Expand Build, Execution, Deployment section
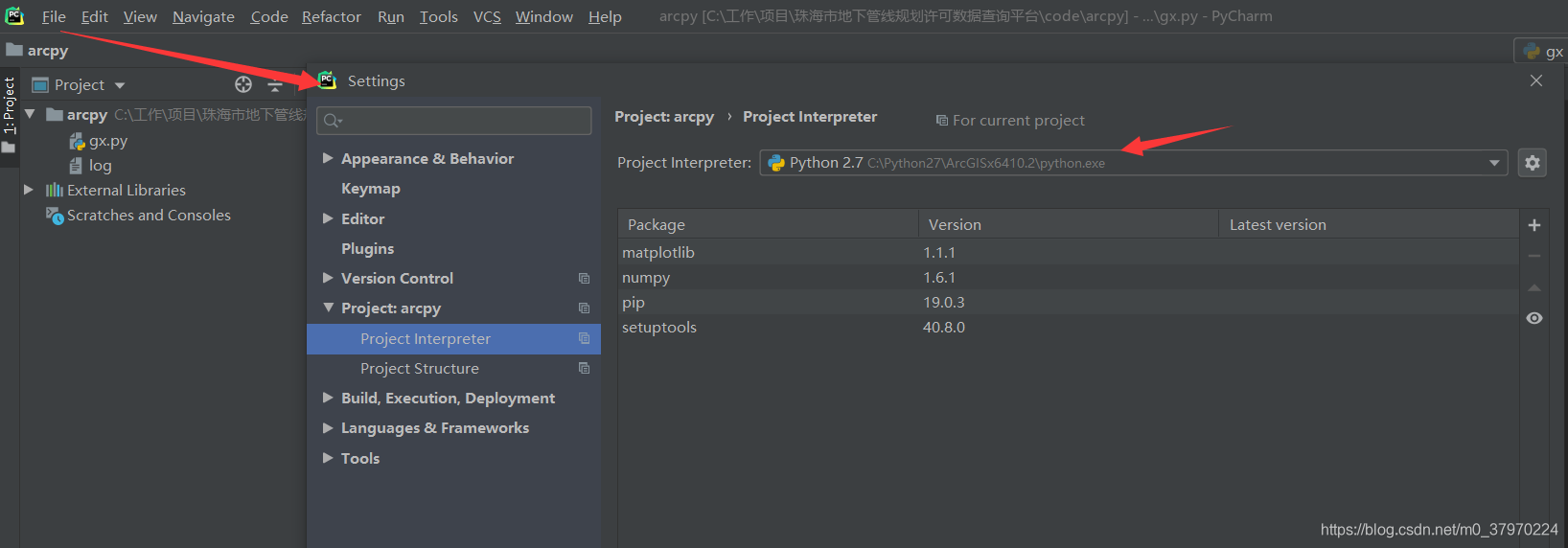The width and height of the screenshot is (1568, 548). tap(328, 398)
